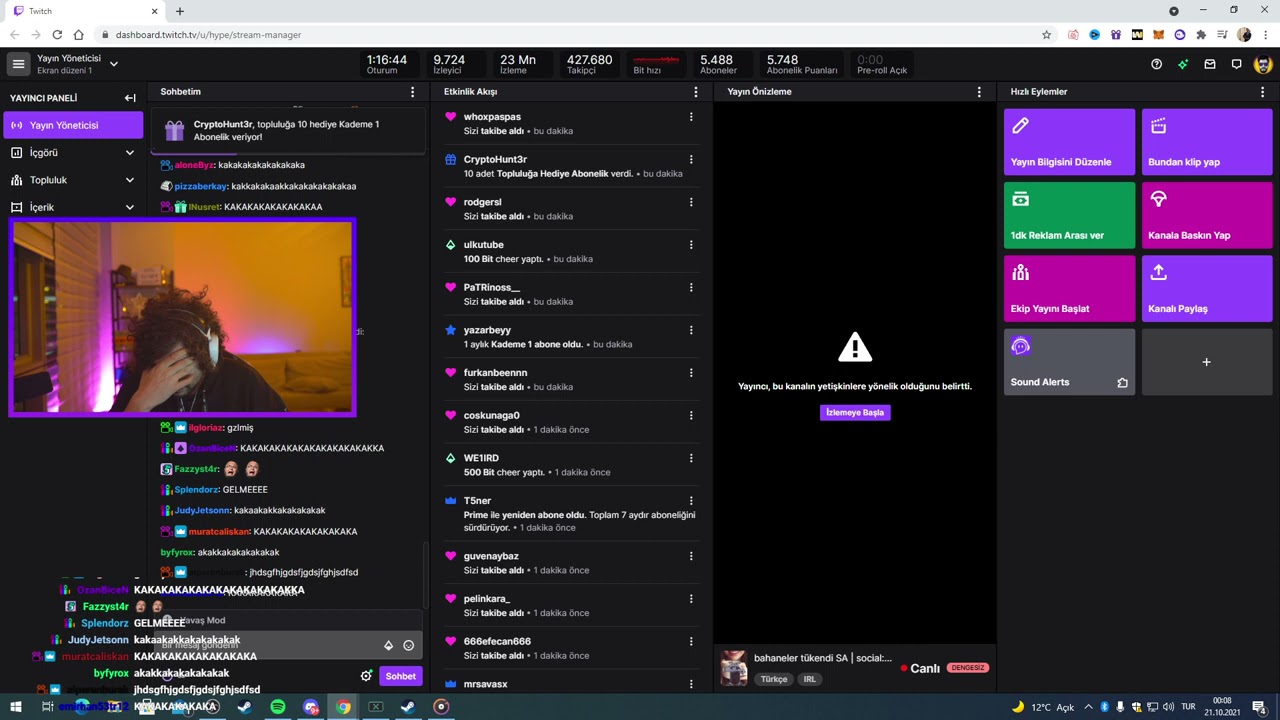
Task: Open options for WE1IRD cheer event
Action: tap(691, 458)
